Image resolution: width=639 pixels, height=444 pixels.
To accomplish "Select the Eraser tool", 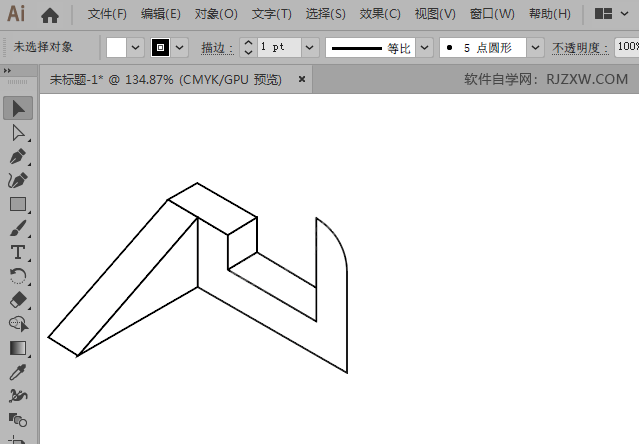I will tap(18, 300).
